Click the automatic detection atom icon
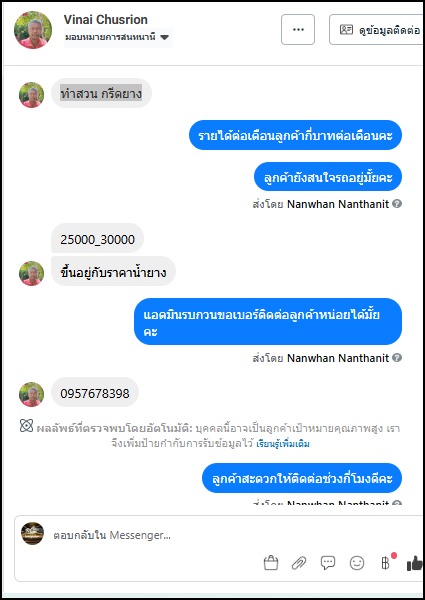Screen dimensions: 425x600 click(x=26, y=426)
